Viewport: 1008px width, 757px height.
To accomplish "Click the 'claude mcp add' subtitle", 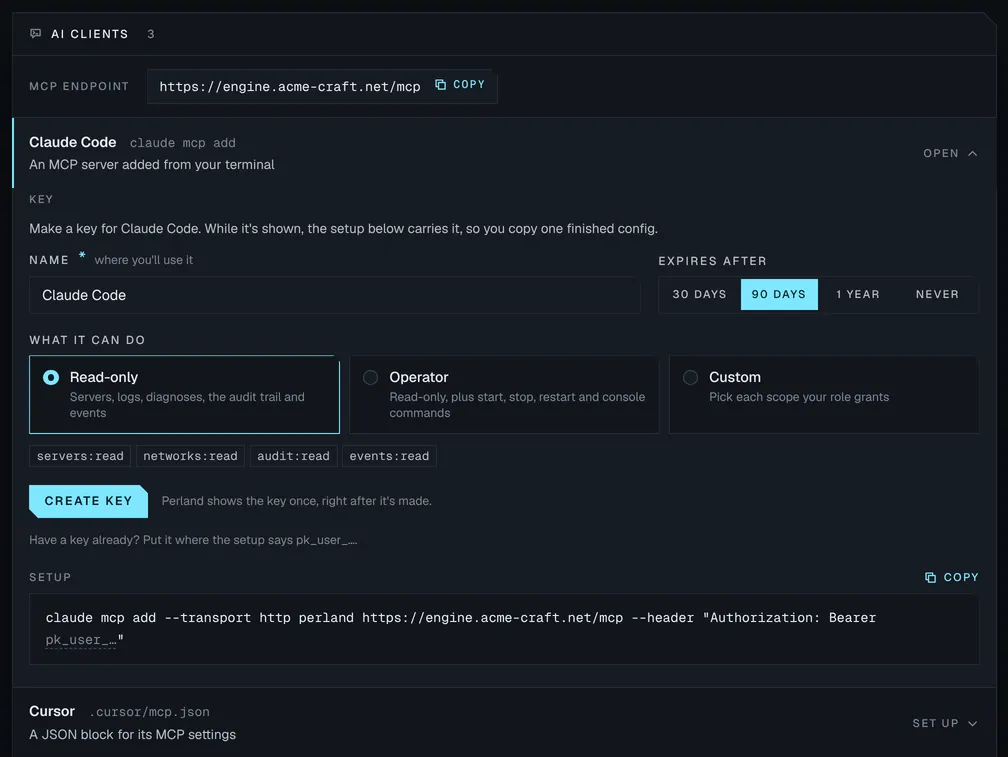I will point(183,143).
